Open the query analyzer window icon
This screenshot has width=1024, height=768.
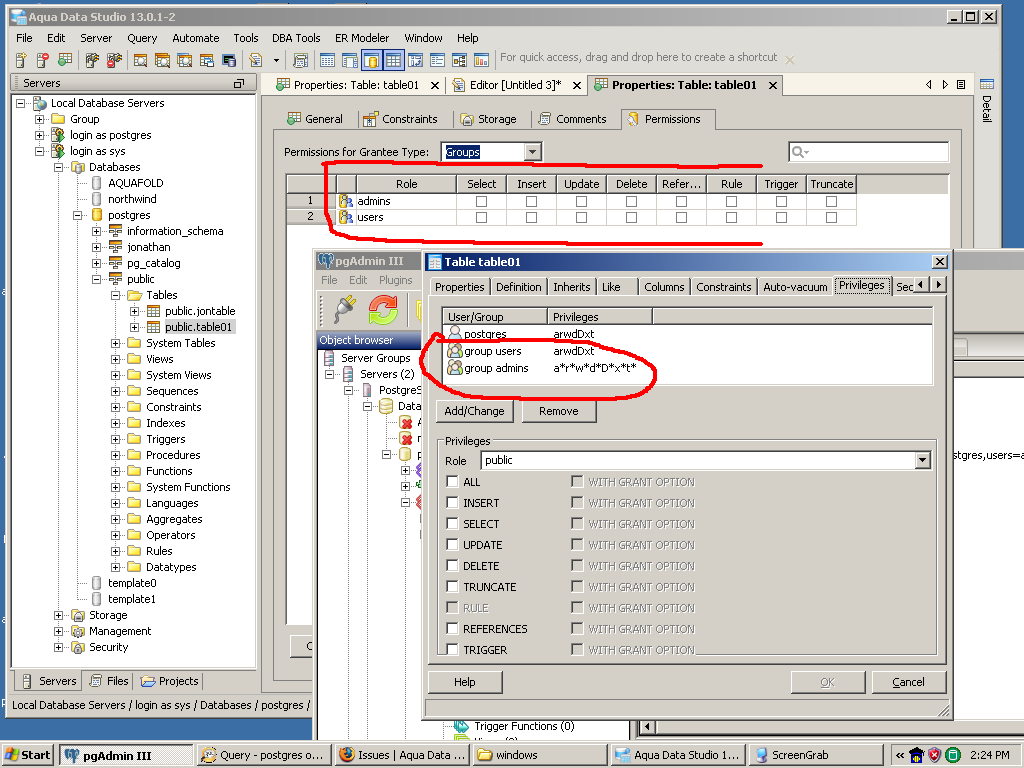click(x=140, y=60)
